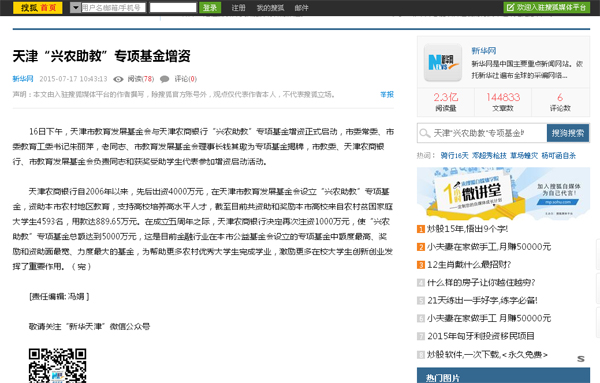Click the WeChat QR code image
600x383 pixels.
tap(57, 365)
